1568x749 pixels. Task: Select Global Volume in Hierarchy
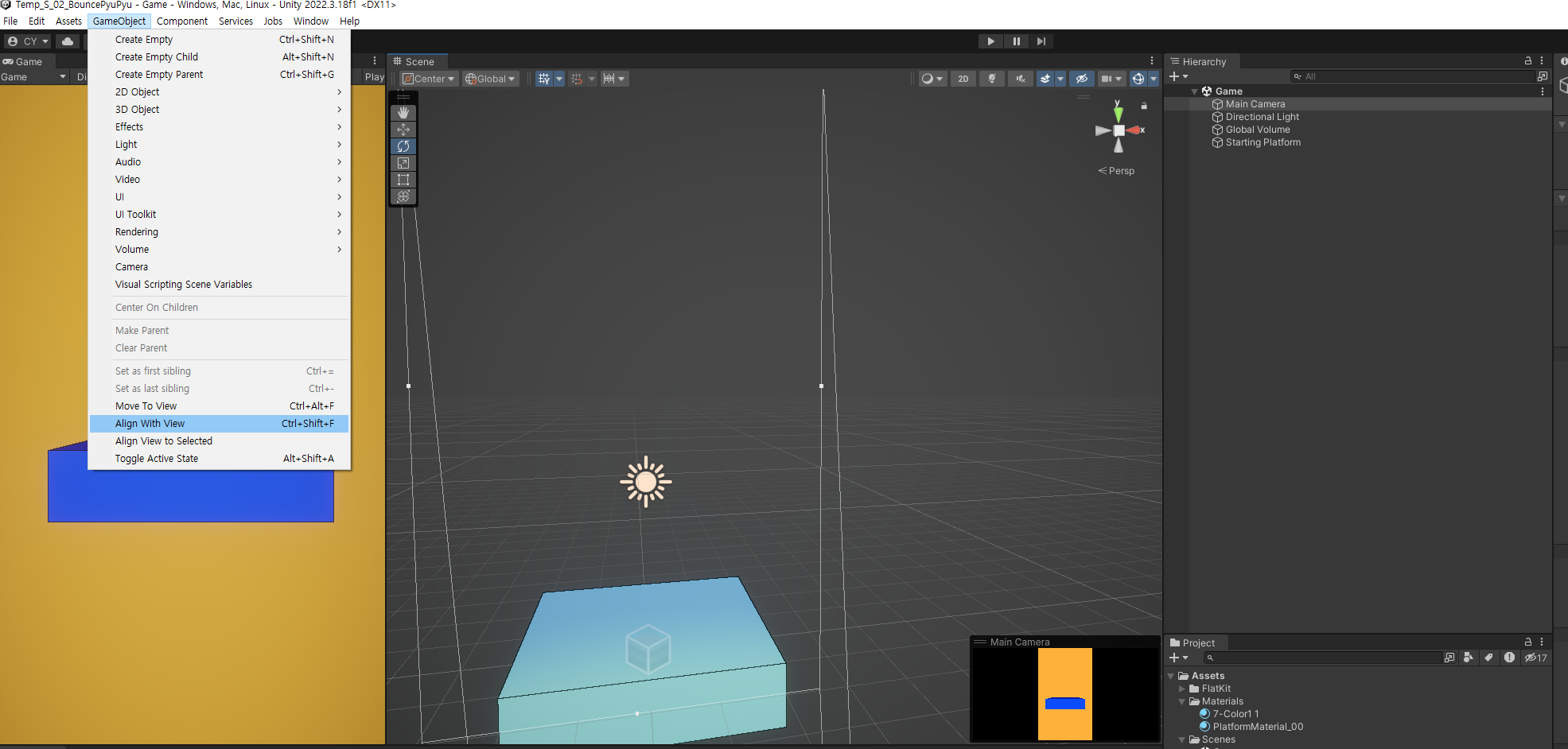pyautogui.click(x=1258, y=130)
